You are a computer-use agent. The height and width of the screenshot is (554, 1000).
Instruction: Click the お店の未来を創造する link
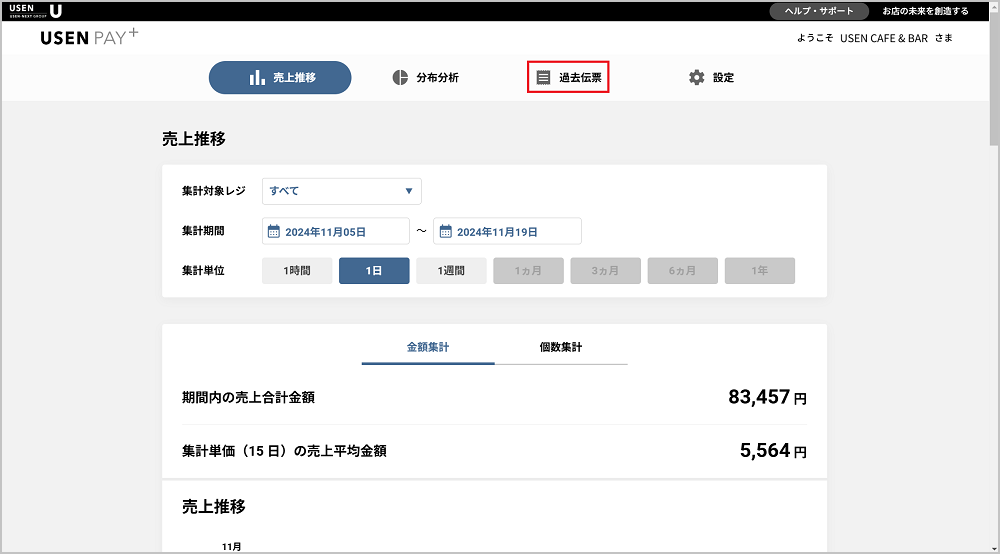pos(925,11)
